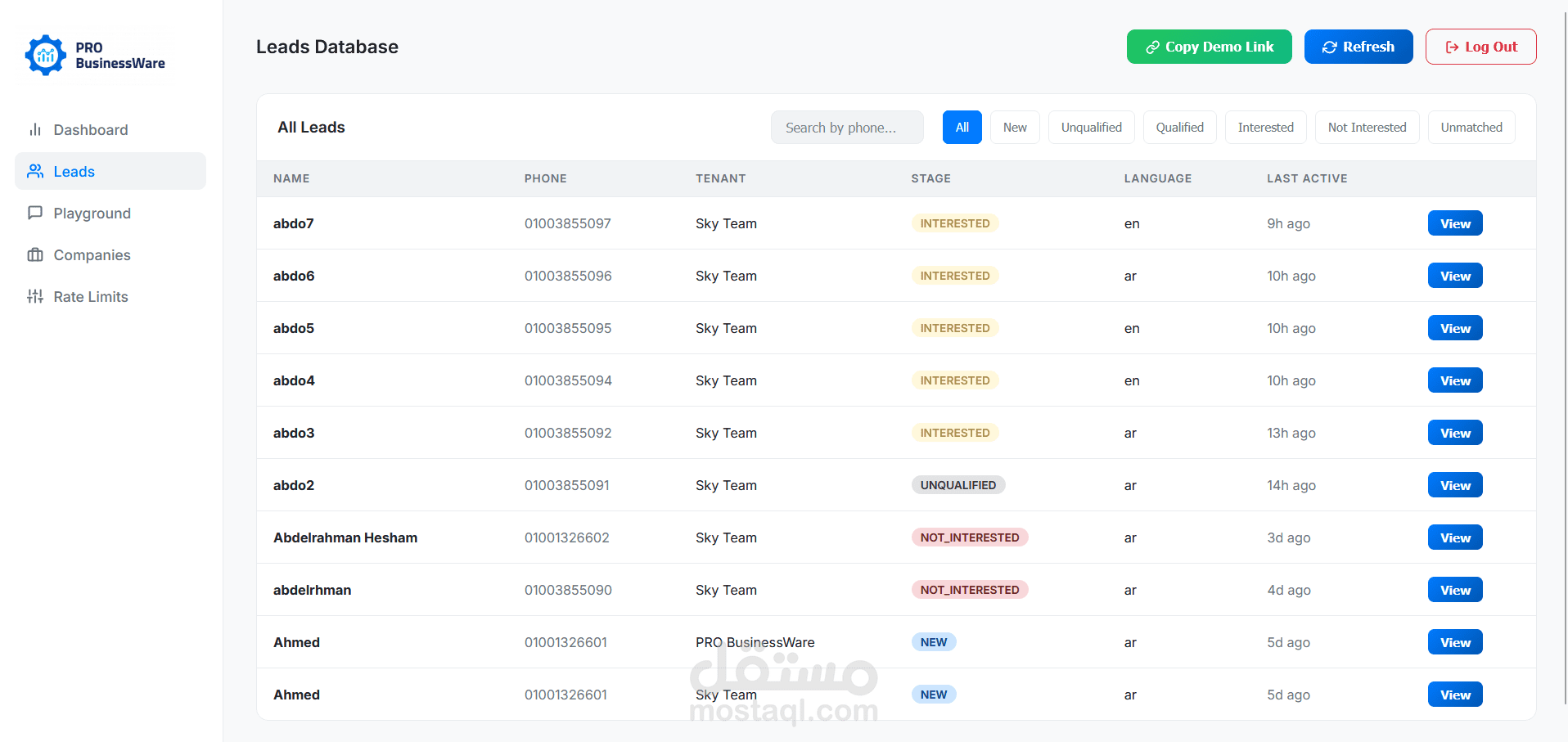The height and width of the screenshot is (742, 1568).
Task: Filter leads by New
Action: tap(1015, 127)
